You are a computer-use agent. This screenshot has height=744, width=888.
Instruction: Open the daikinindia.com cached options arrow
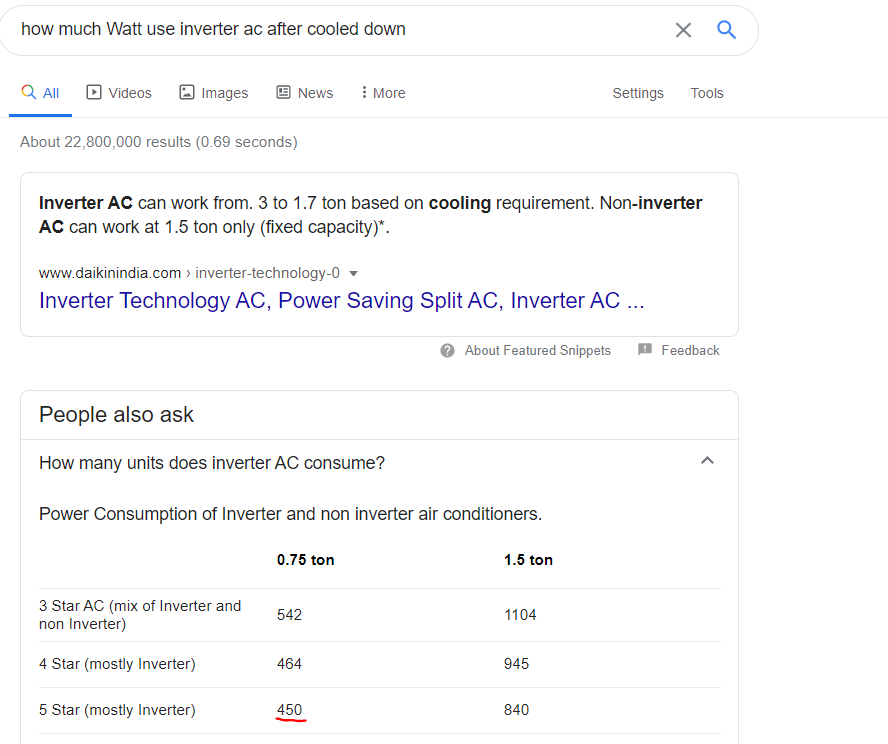click(x=353, y=273)
